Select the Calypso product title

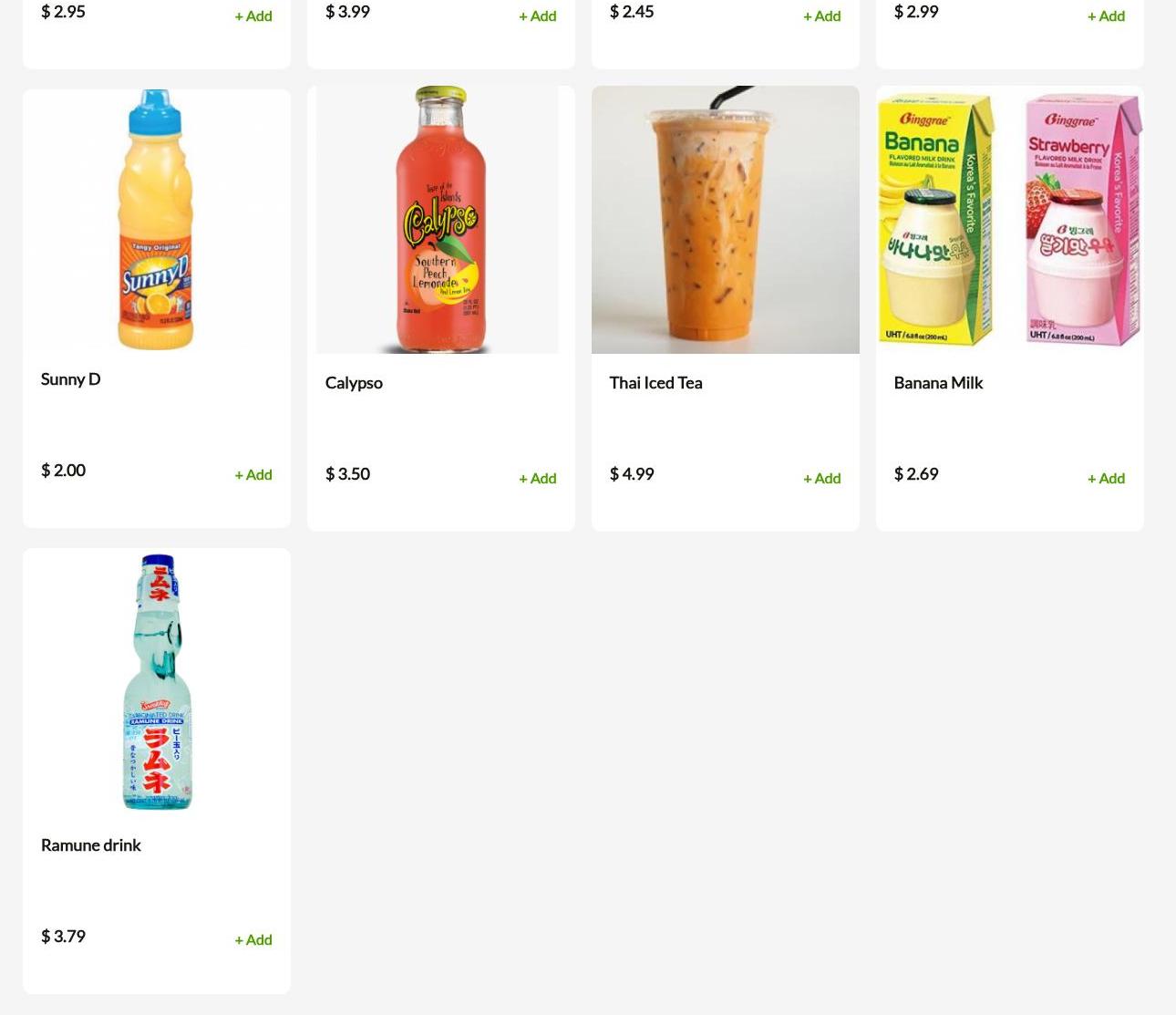[x=354, y=383]
